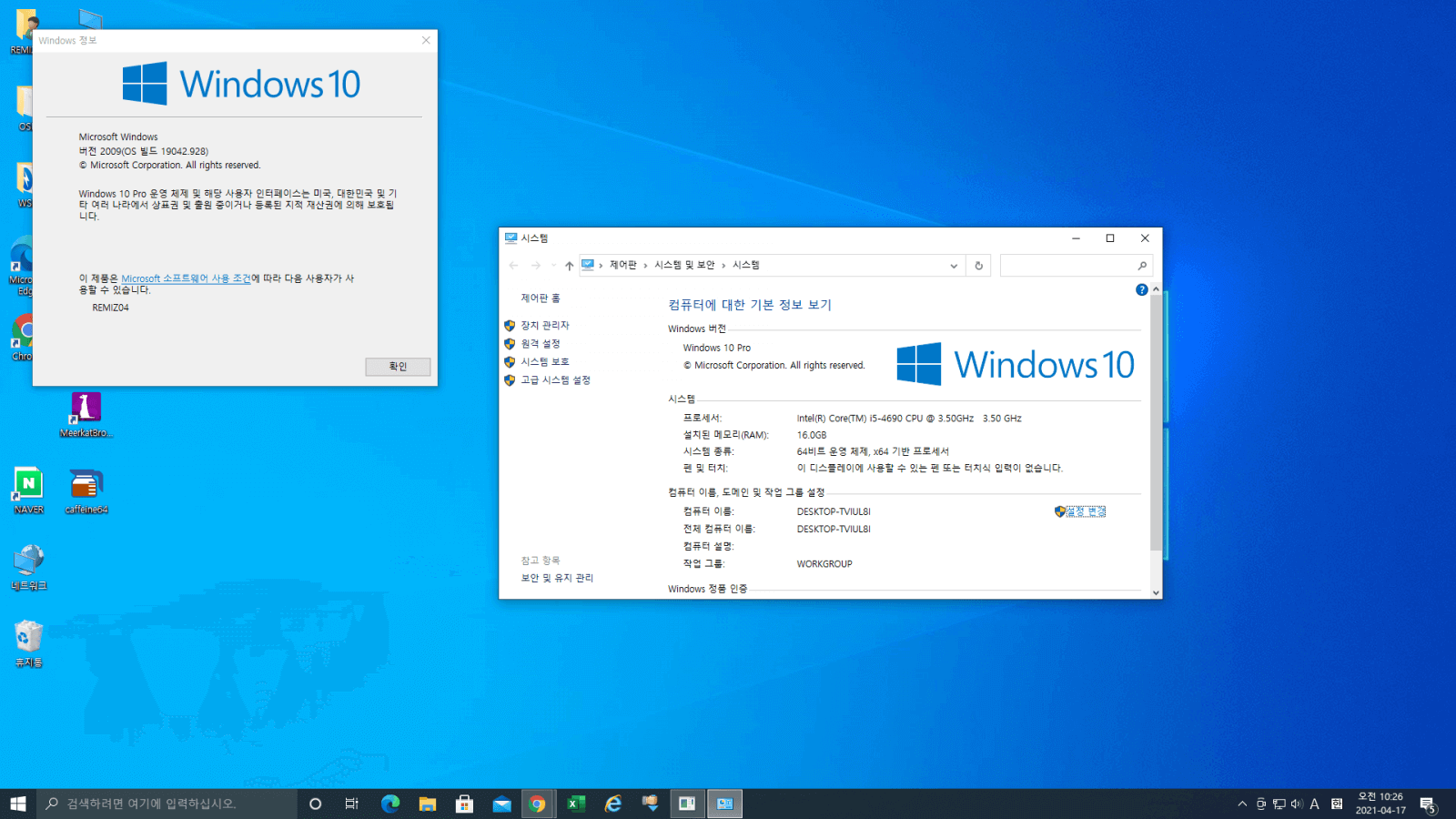Screen dimensions: 1456x819
Task: Click scrollbar down arrow in System window
Action: click(1156, 592)
